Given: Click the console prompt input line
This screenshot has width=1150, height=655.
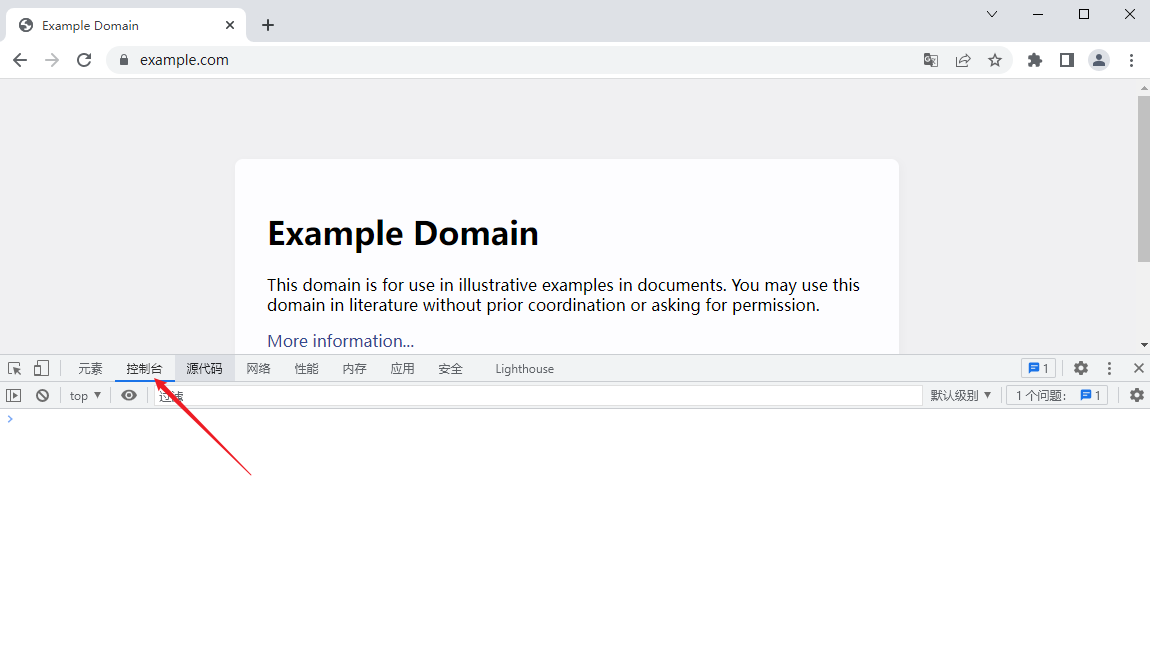Looking at the screenshot, I should click(x=575, y=419).
